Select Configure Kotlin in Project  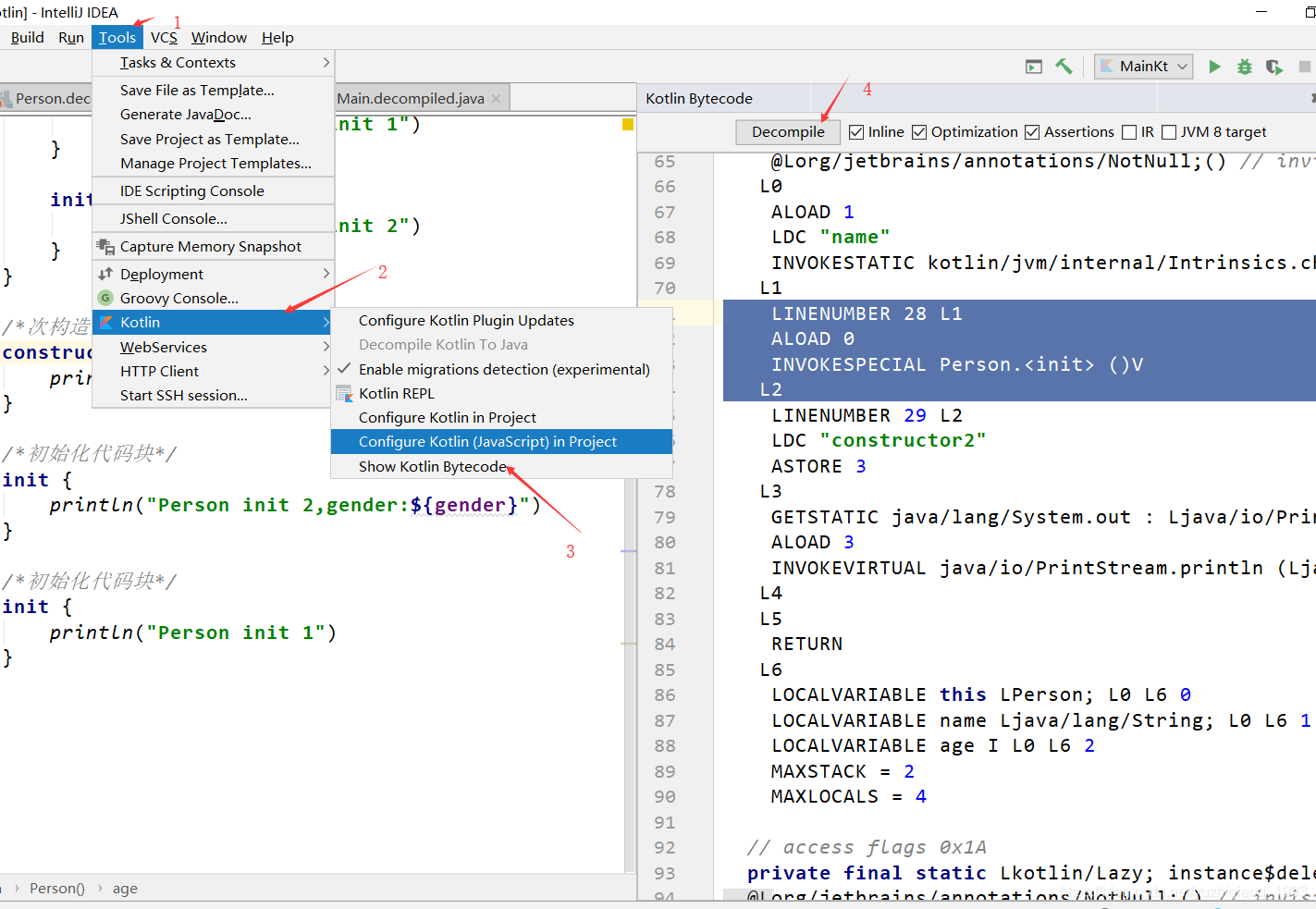(x=501, y=418)
